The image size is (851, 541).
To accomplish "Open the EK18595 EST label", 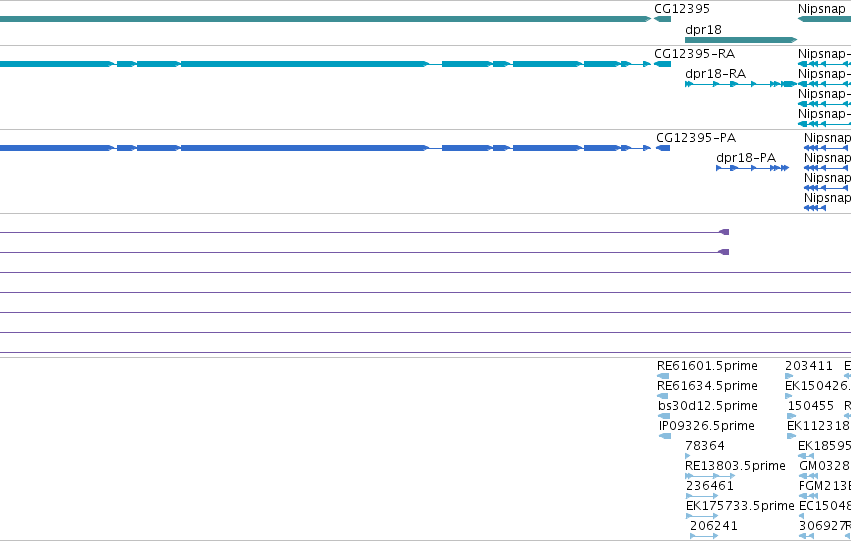I will click(824, 446).
